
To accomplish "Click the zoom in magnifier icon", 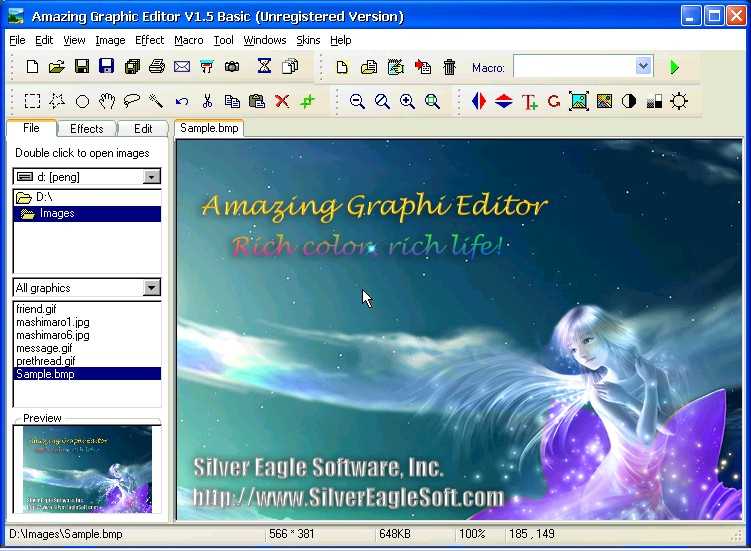I will coord(407,101).
